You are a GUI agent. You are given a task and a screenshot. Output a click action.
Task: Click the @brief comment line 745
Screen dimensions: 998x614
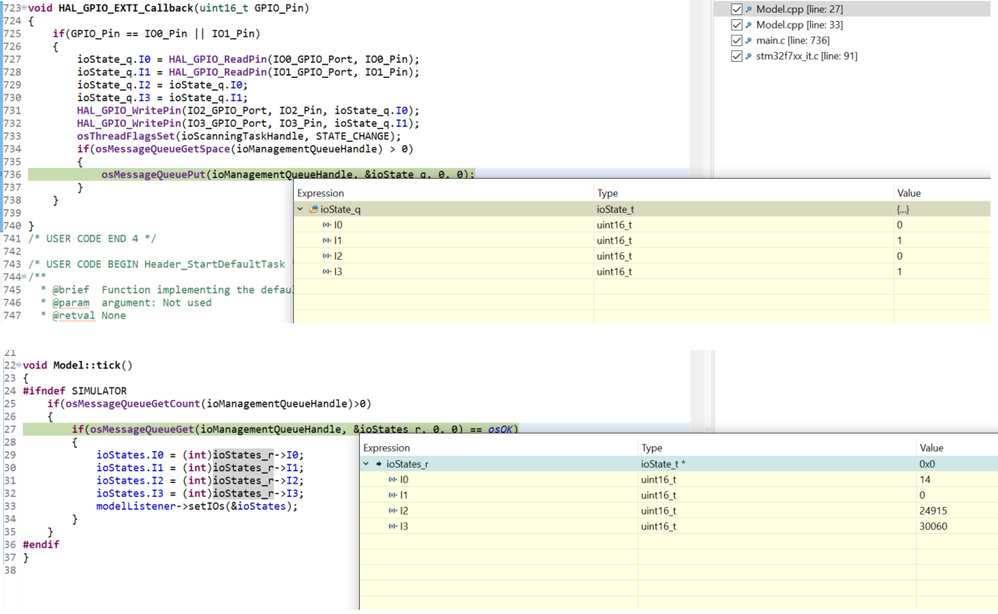tap(165, 290)
